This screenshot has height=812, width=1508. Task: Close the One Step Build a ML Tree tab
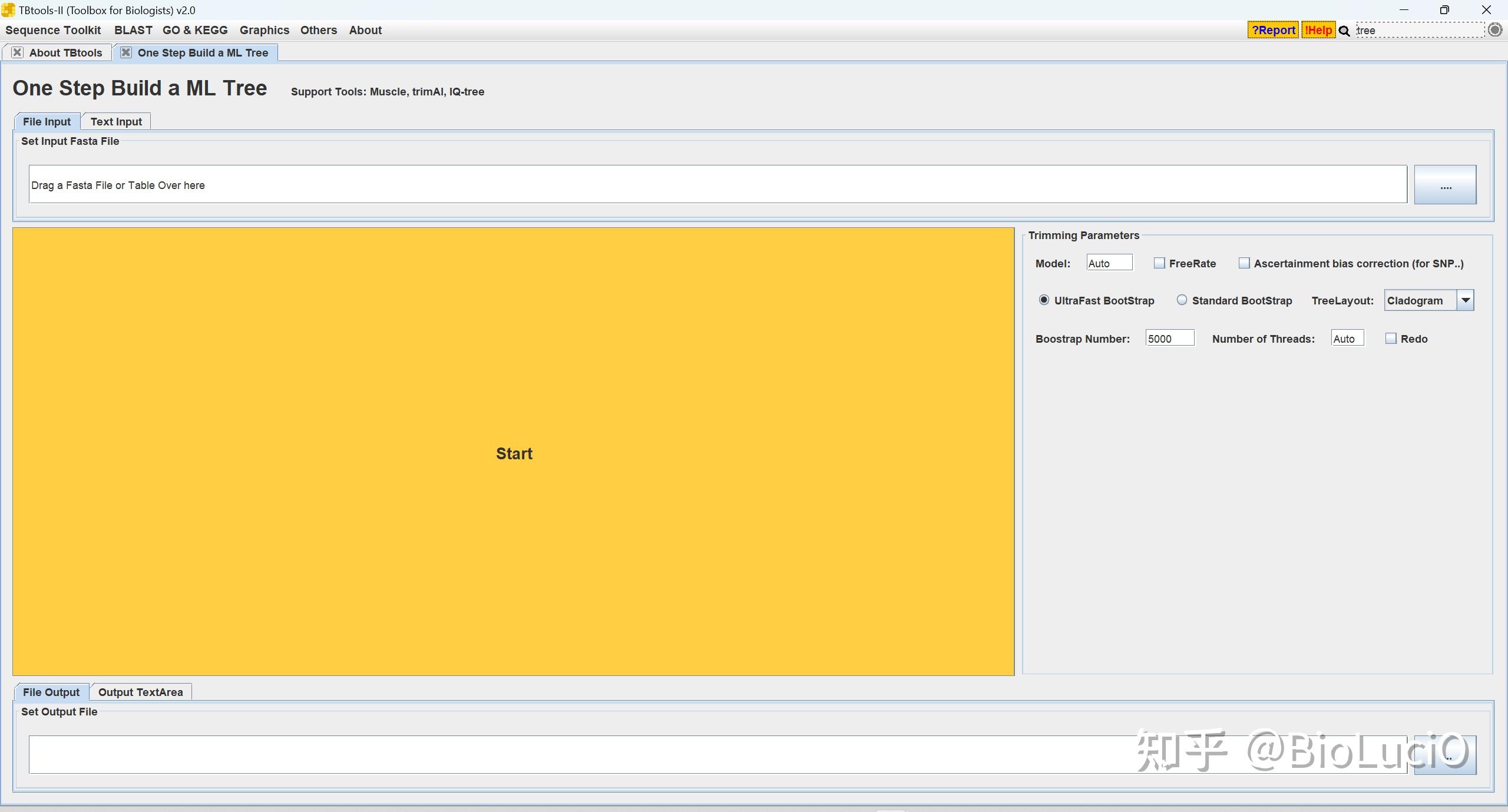(x=125, y=52)
